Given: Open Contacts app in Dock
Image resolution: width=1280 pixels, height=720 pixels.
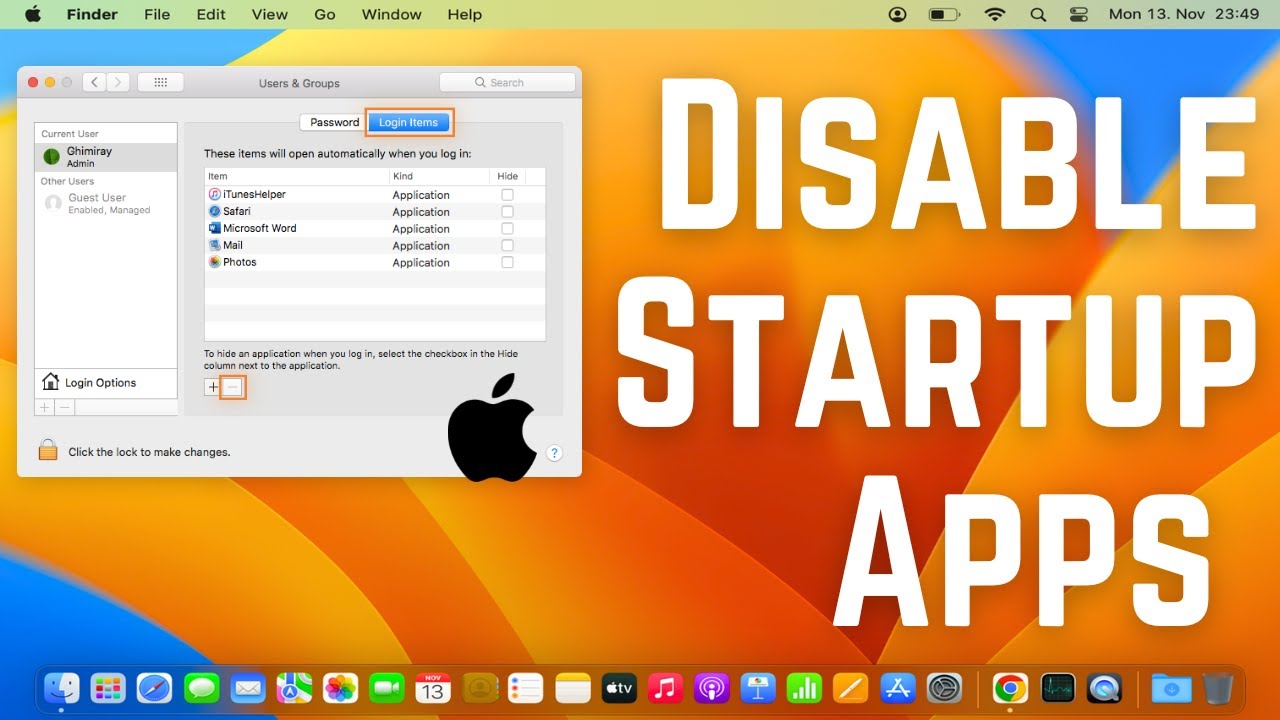Looking at the screenshot, I should 480,688.
